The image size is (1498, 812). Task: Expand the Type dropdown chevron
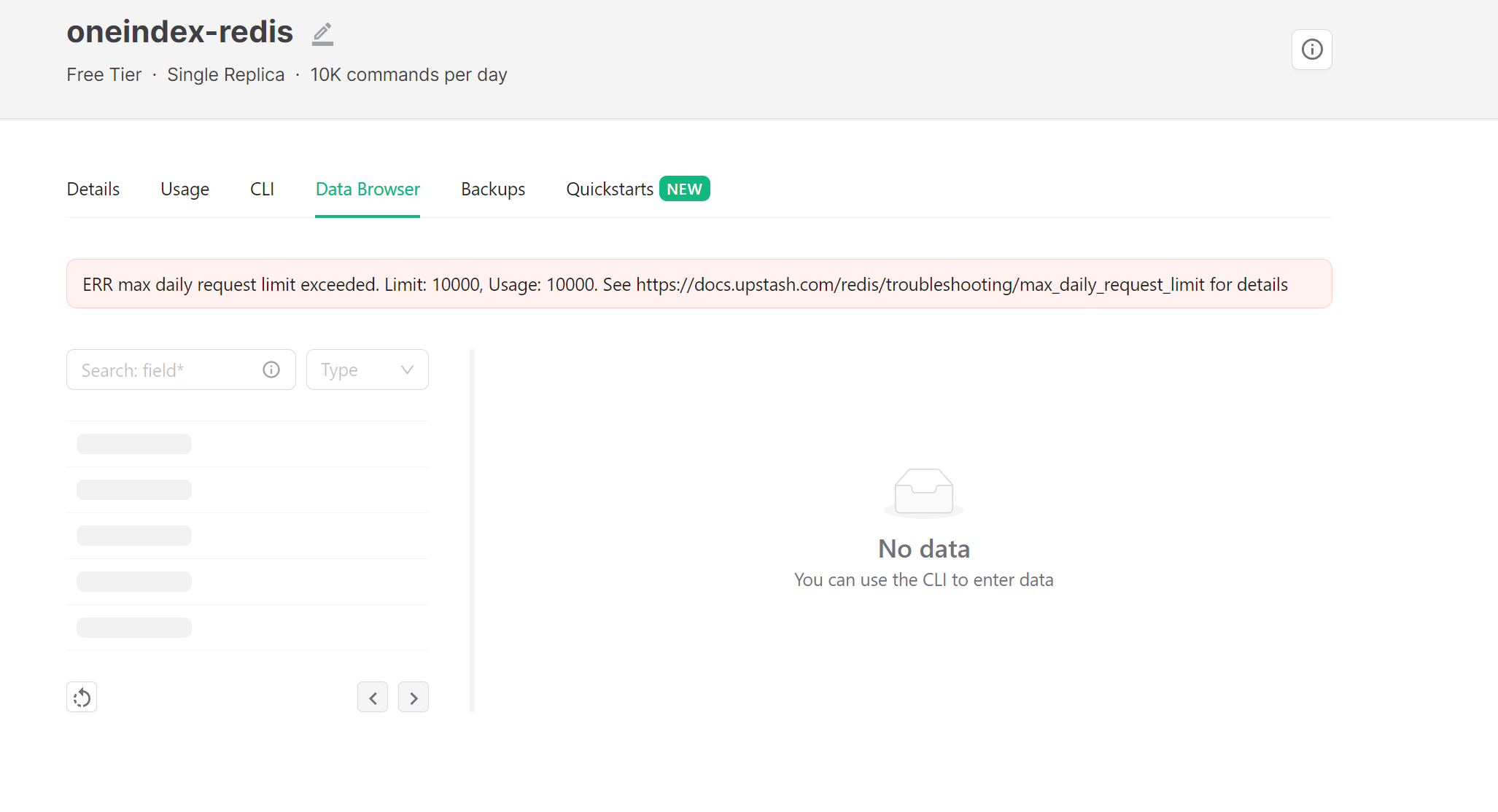pos(406,370)
